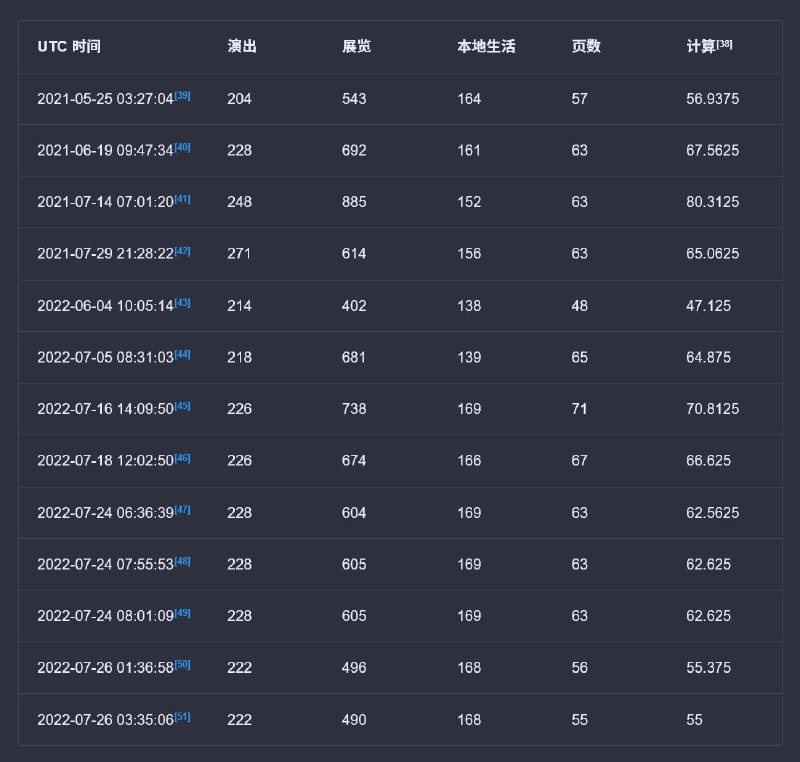Click footnote 42 after 2021-07-29 21:28:22
The height and width of the screenshot is (762, 800).
(x=182, y=251)
